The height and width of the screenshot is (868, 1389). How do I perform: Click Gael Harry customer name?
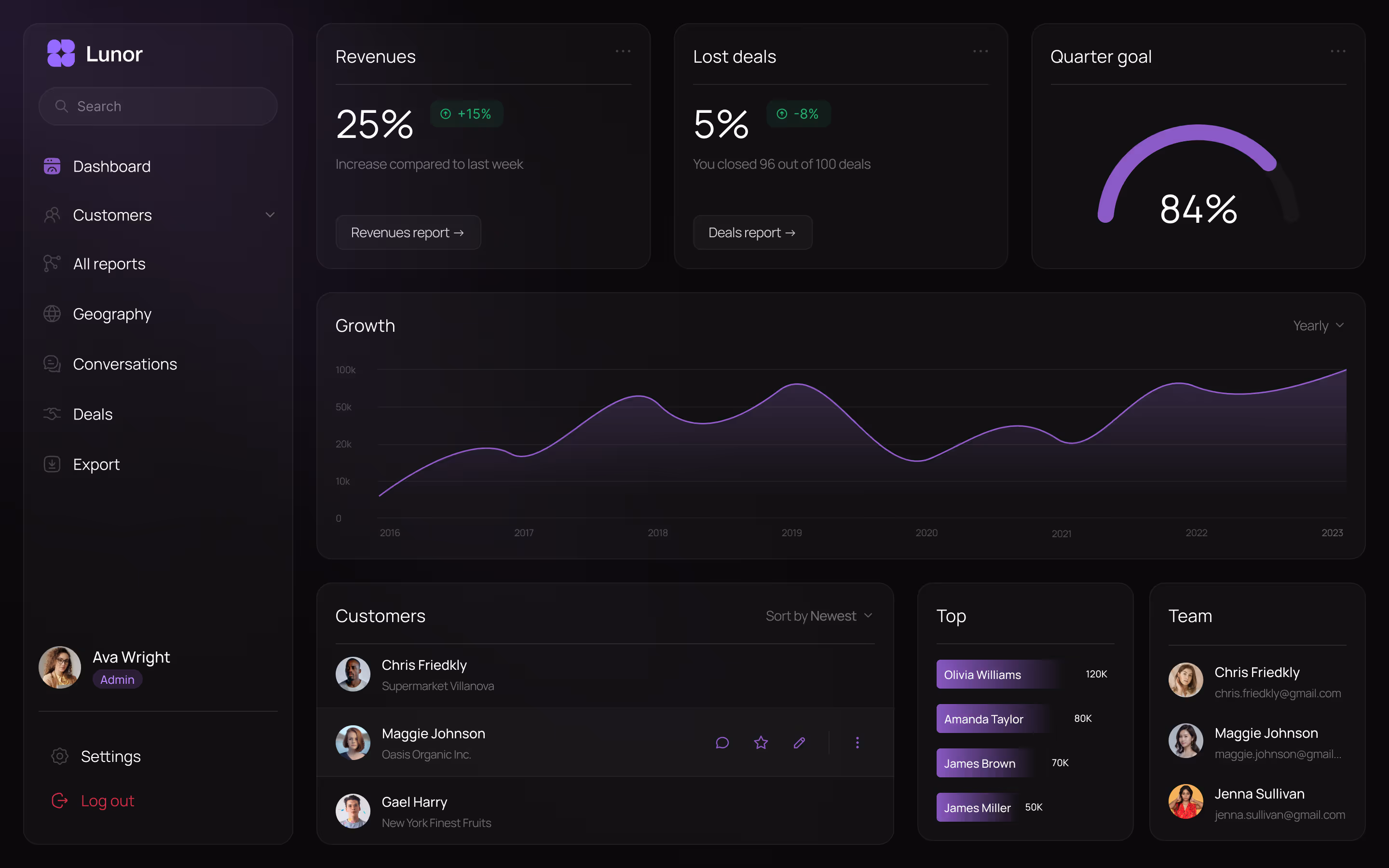pyautogui.click(x=414, y=802)
